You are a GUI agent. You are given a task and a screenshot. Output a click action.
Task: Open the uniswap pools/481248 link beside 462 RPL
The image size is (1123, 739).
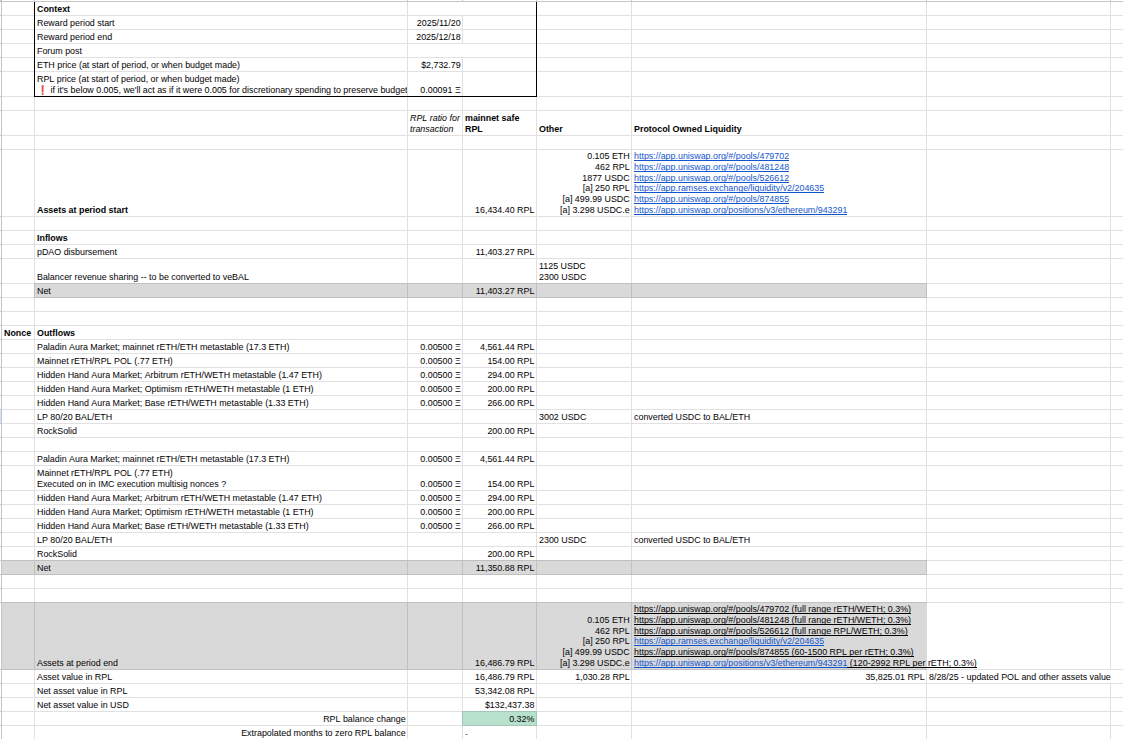(711, 167)
